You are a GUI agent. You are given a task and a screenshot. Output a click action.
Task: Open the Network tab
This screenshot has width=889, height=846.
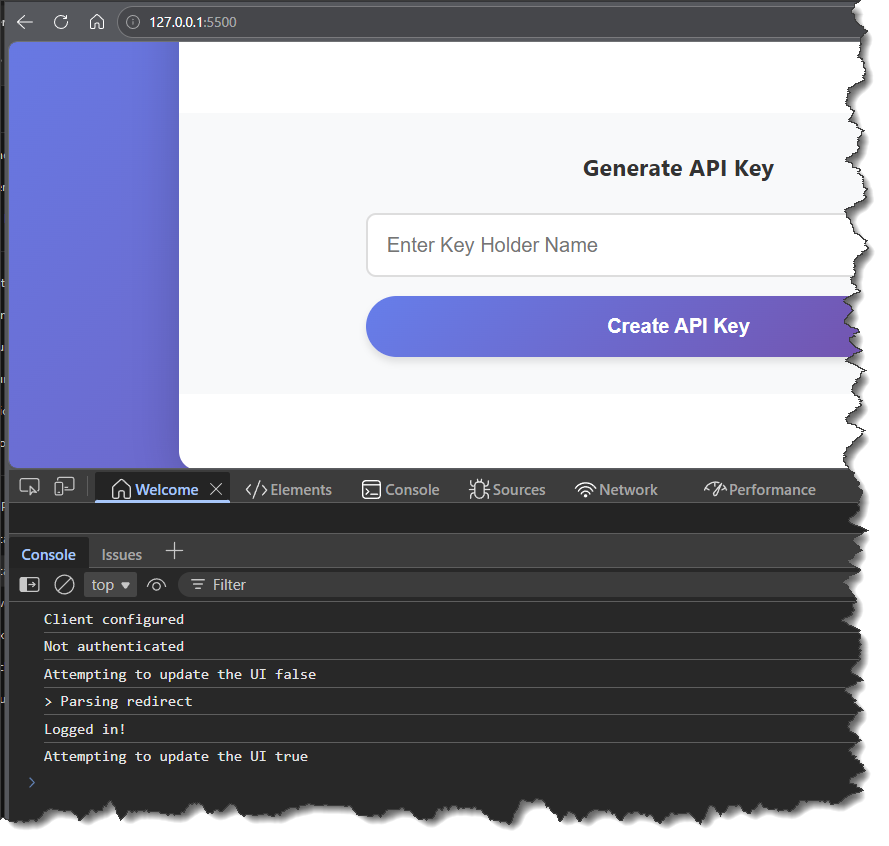point(617,490)
